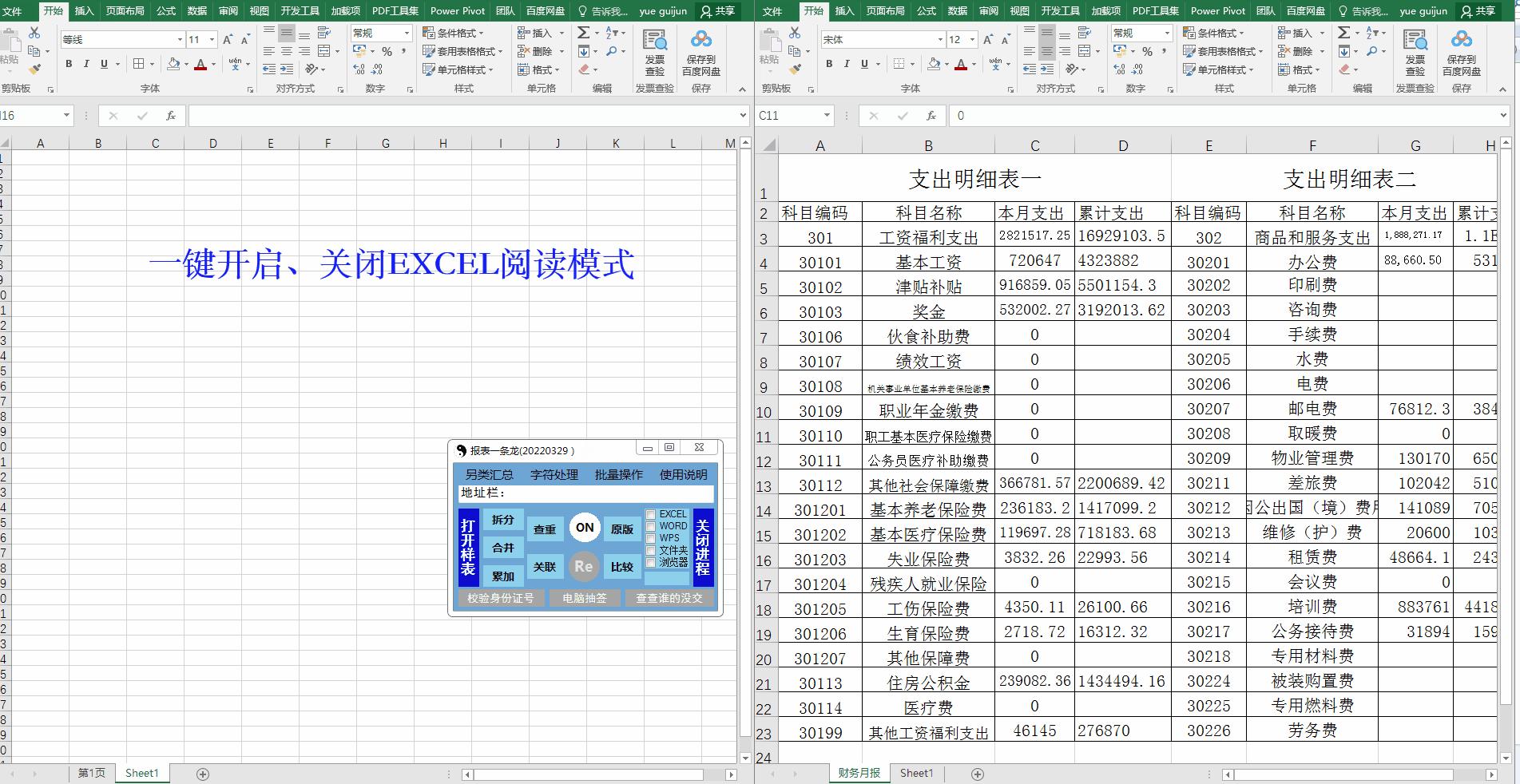
Task: Enable the EXCEL checkbox in 报表一条龙 dialog
Action: coord(651,514)
